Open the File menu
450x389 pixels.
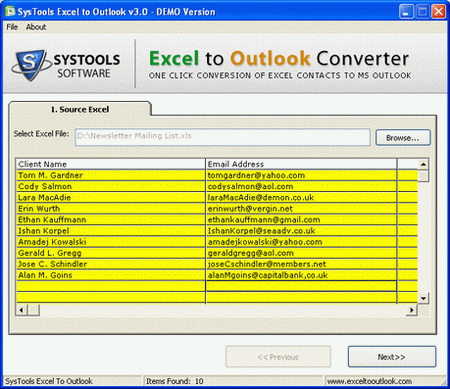point(12,27)
